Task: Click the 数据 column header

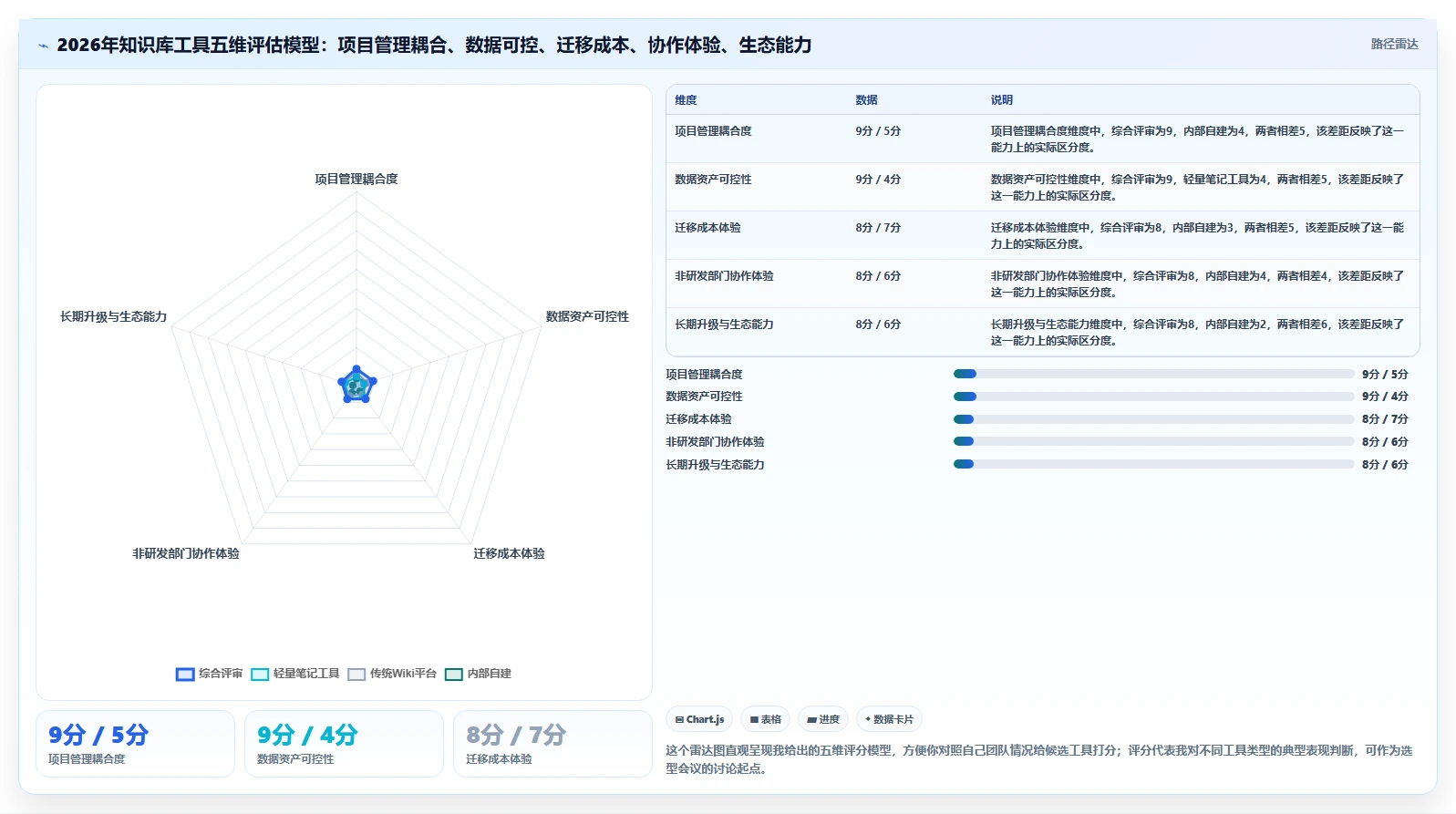Action: 866,100
